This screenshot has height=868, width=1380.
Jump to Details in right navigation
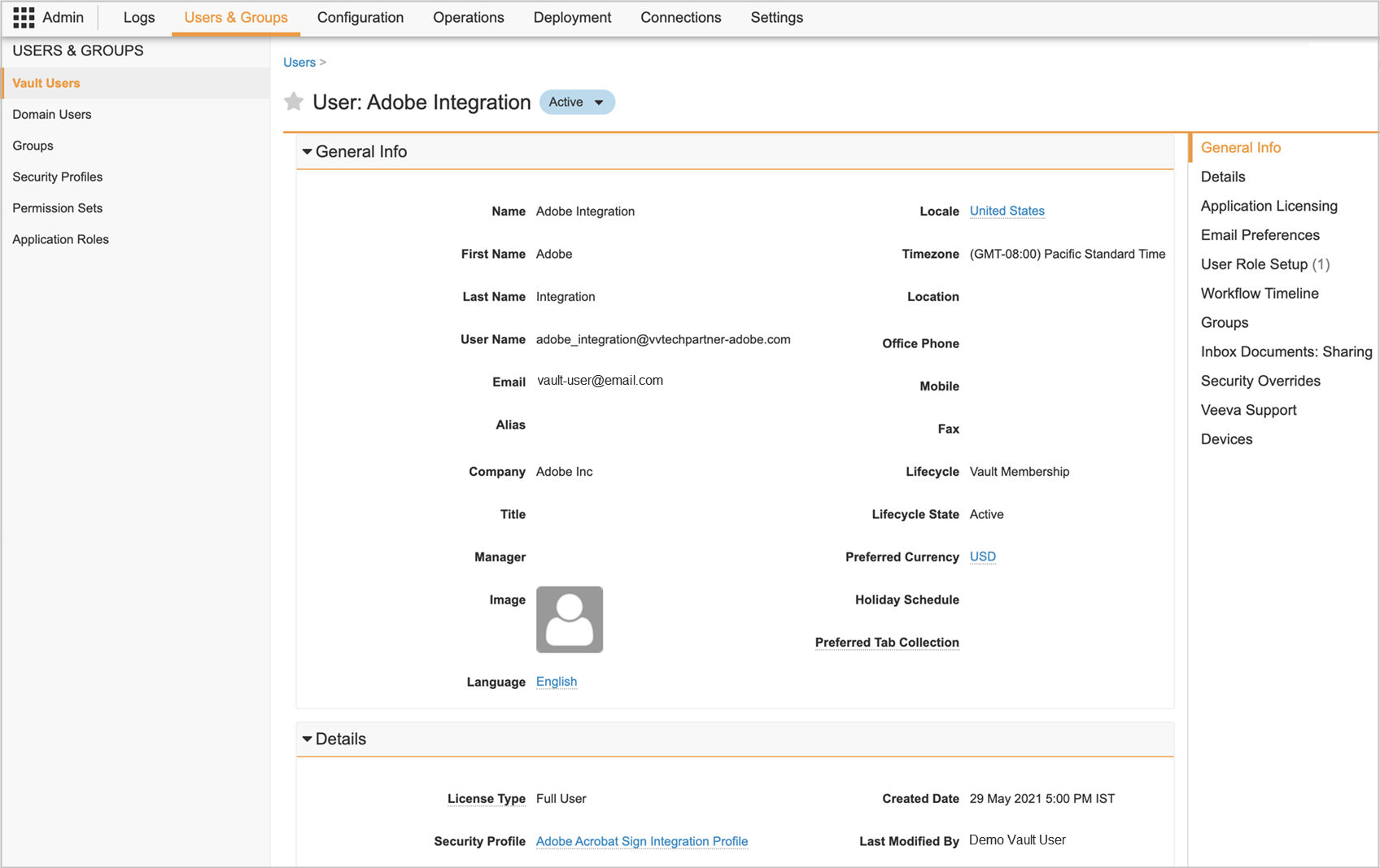click(x=1223, y=177)
